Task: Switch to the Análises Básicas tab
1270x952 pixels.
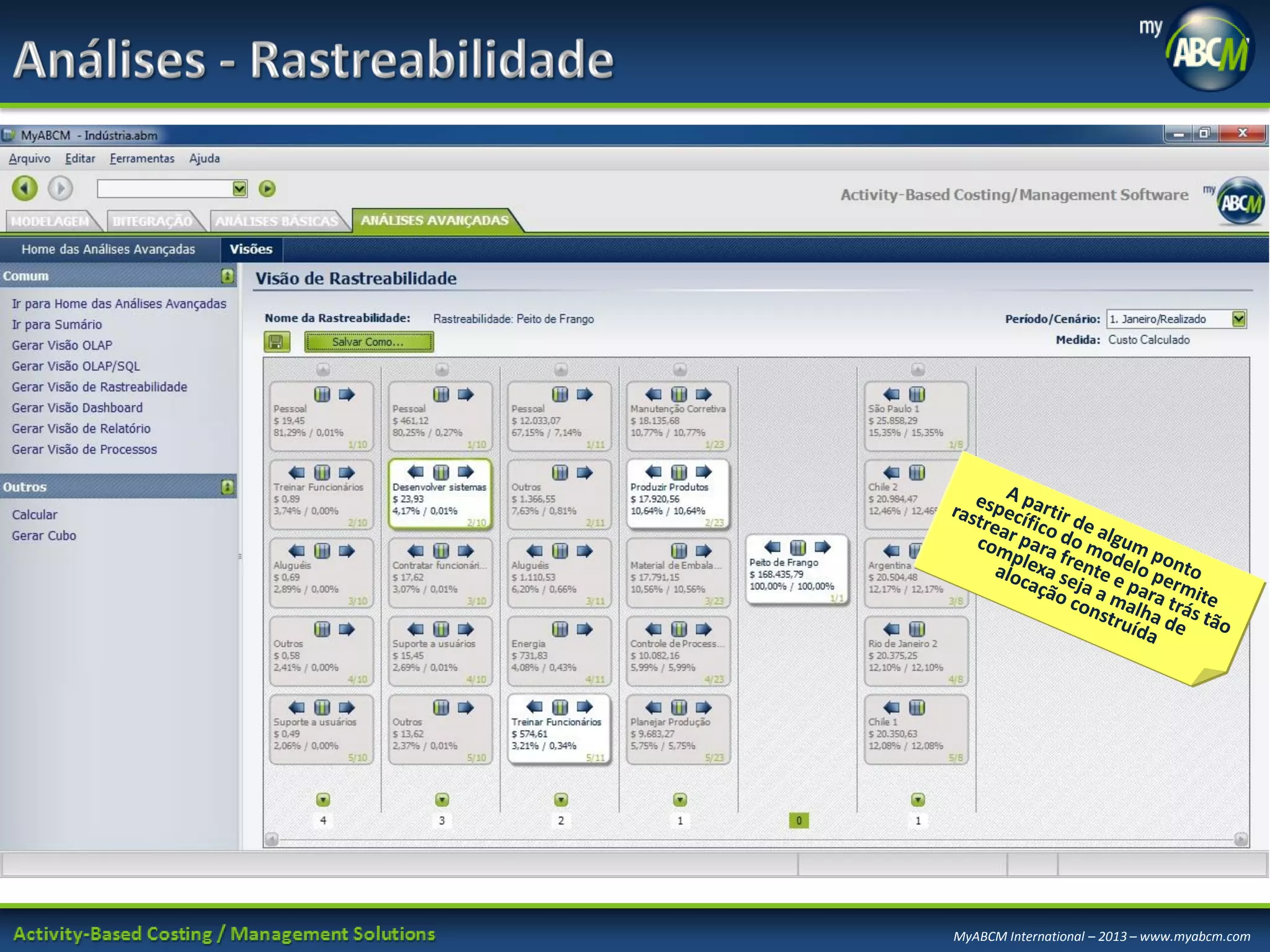Action: (x=277, y=221)
